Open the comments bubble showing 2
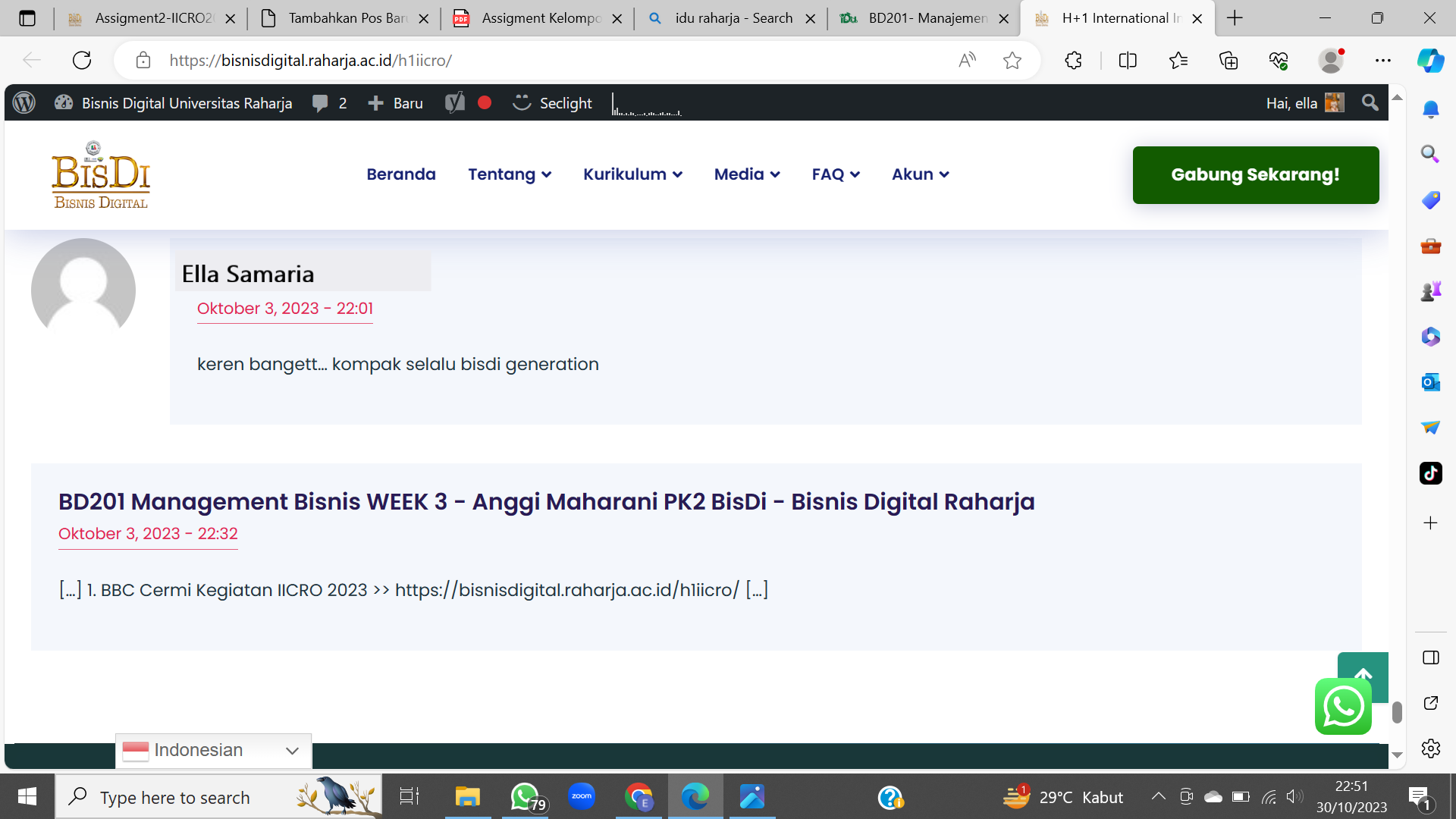The height and width of the screenshot is (819, 1456). pyautogui.click(x=330, y=103)
